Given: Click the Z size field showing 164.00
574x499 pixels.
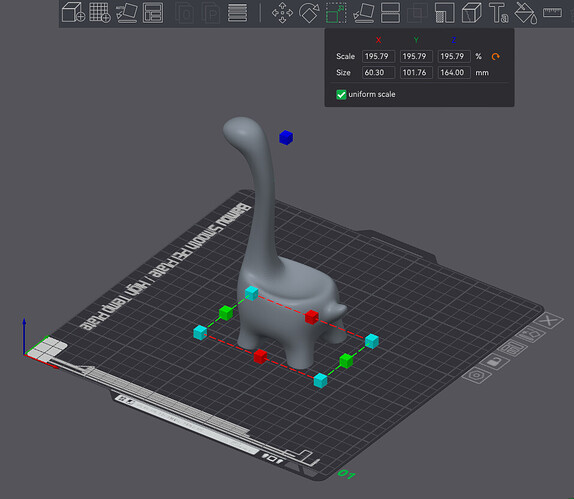Looking at the screenshot, I should [454, 72].
